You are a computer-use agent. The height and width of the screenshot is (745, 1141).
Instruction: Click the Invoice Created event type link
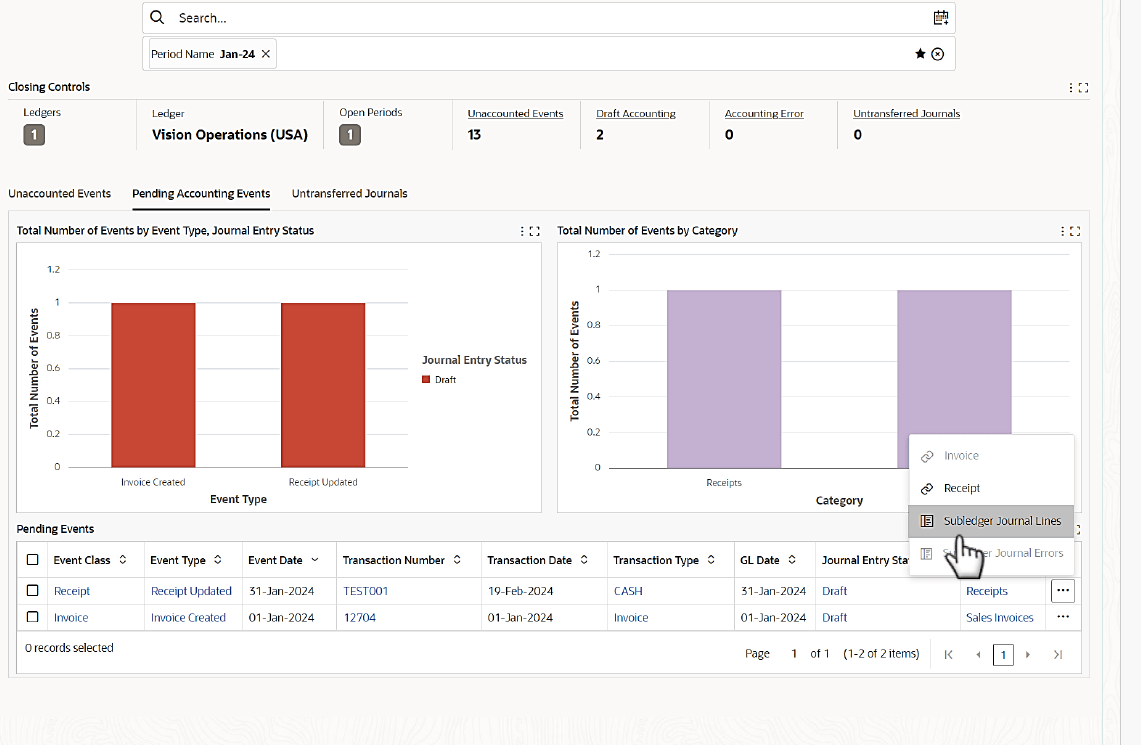188,617
